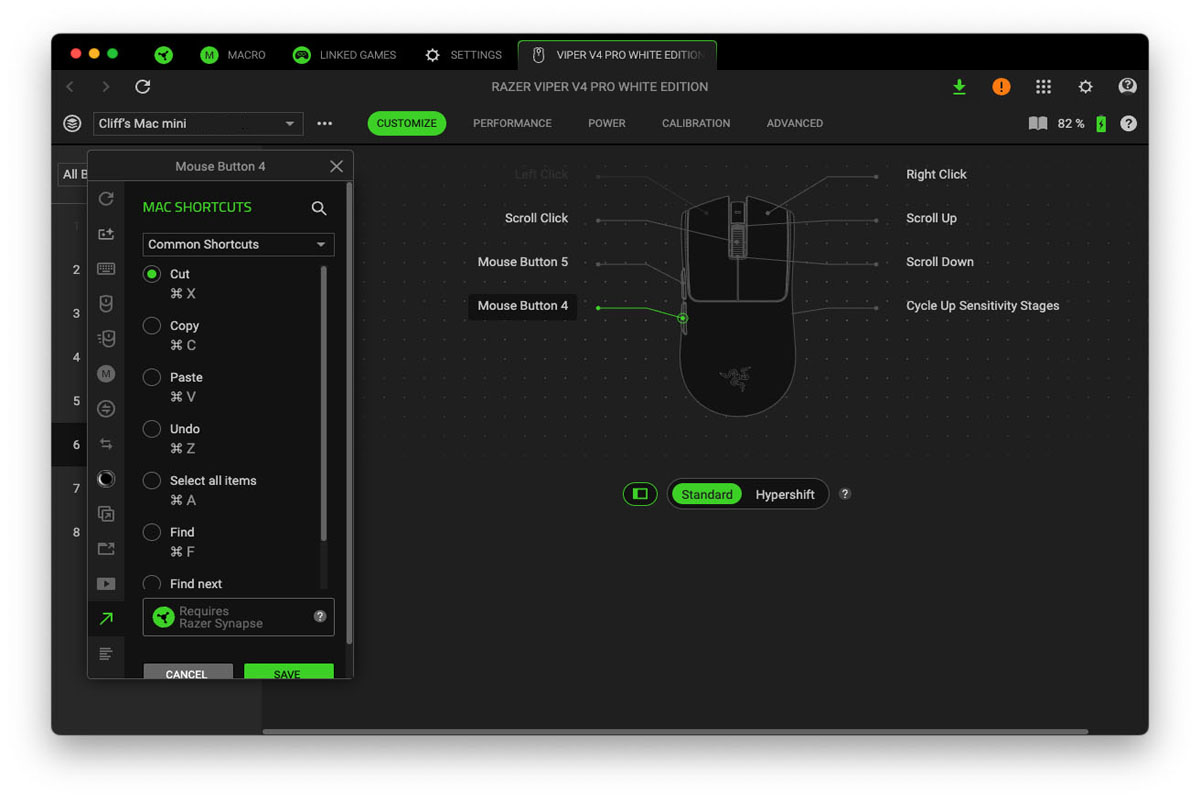This screenshot has width=1200, height=800.
Task: Select the lighting ring icon in the sidebar
Action: click(106, 479)
